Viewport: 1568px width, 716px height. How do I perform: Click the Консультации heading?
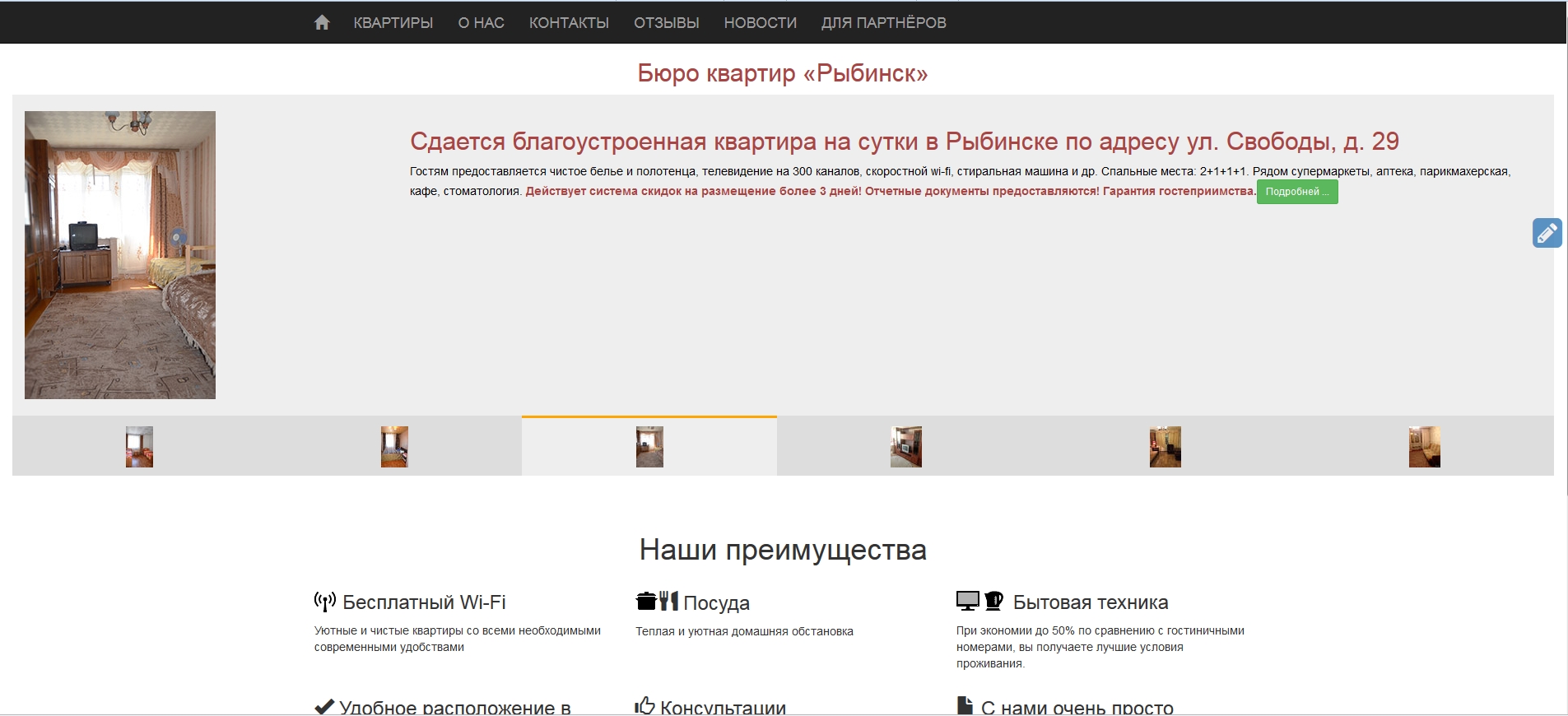click(723, 708)
